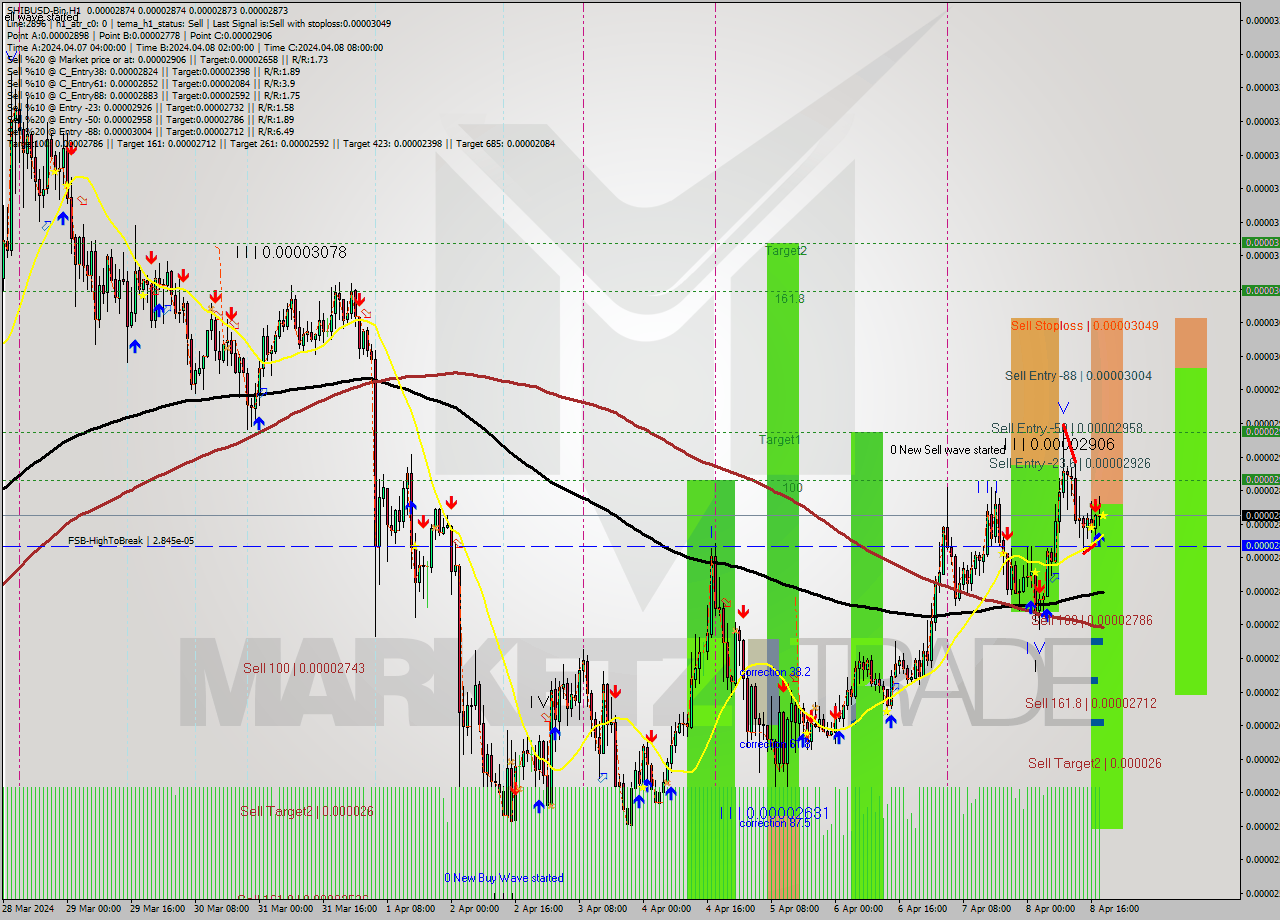Select the 'Sell Entry -88 | 0.00003004' label

[1078, 376]
